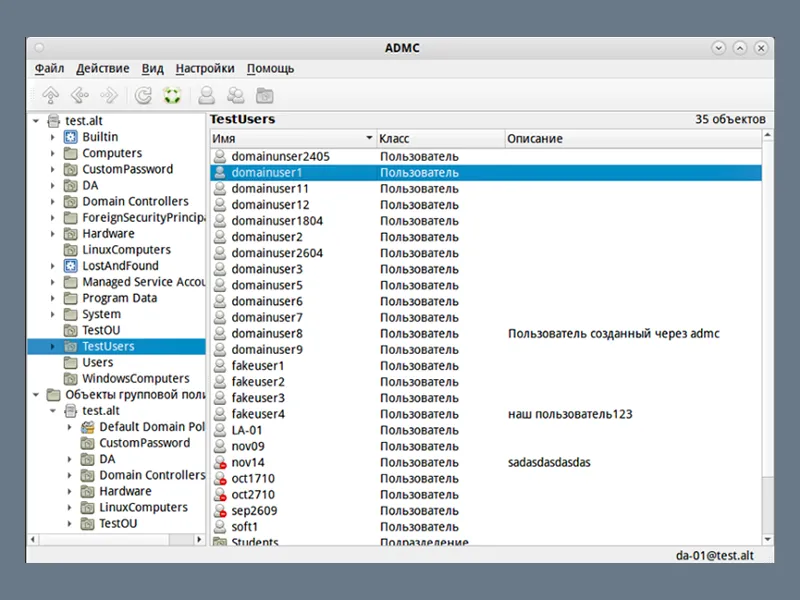Expand the Default Domain Policy node

point(69,427)
